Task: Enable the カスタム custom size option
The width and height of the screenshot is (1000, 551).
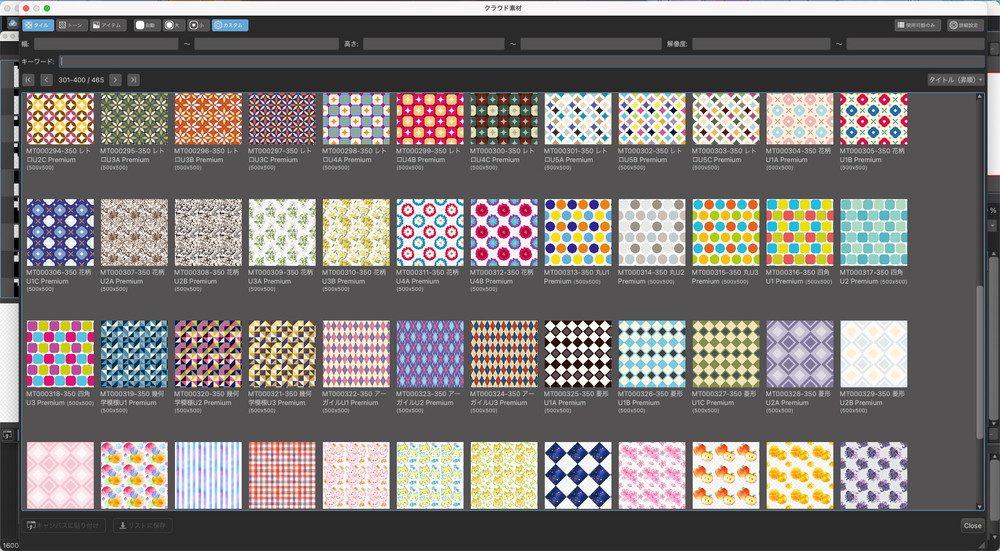Action: pyautogui.click(x=230, y=25)
